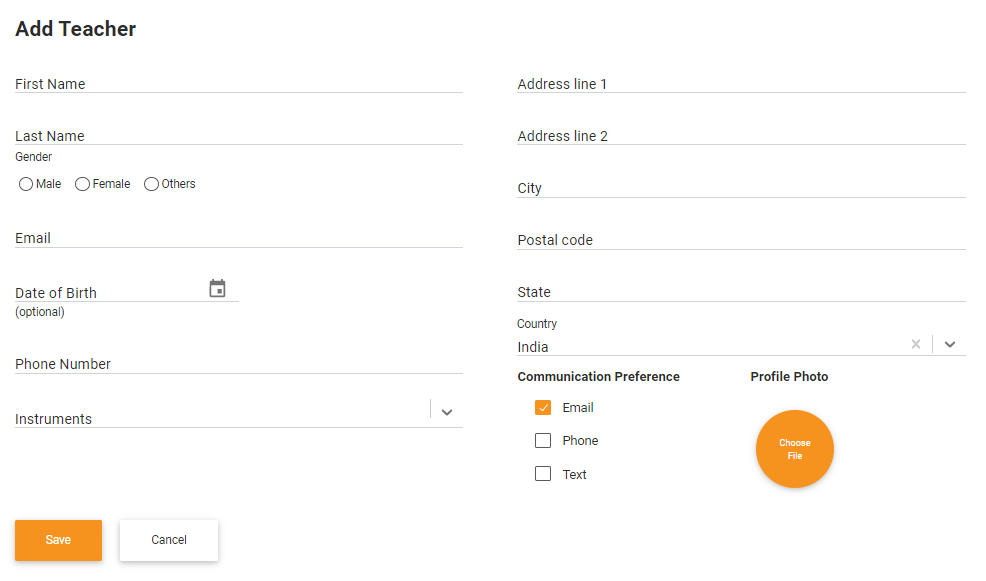Expand the Country dropdown arrow
Image resolution: width=986 pixels, height=581 pixels.
pos(950,345)
